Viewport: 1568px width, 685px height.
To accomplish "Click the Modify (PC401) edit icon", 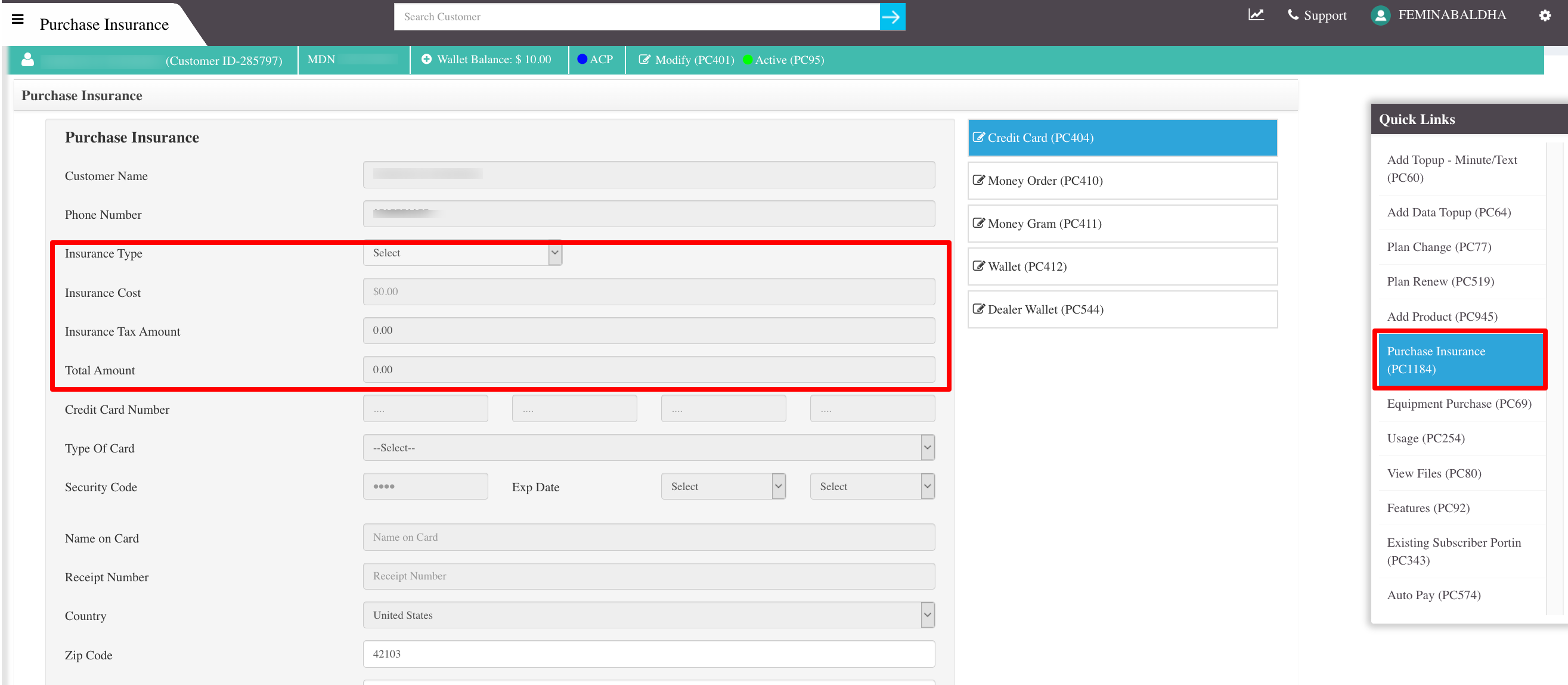I will pos(644,60).
